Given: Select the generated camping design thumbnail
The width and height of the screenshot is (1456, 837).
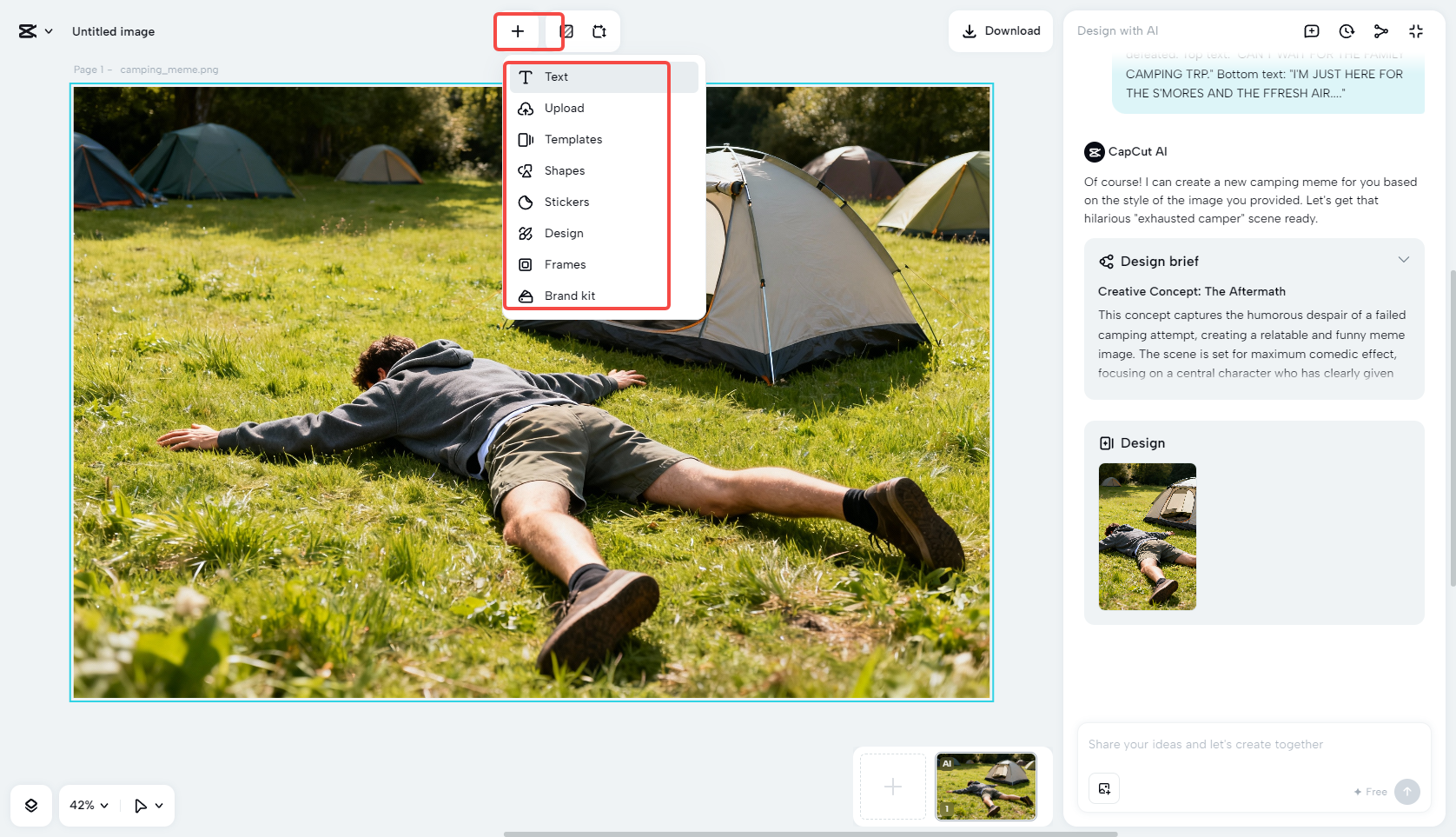Looking at the screenshot, I should [x=1147, y=536].
